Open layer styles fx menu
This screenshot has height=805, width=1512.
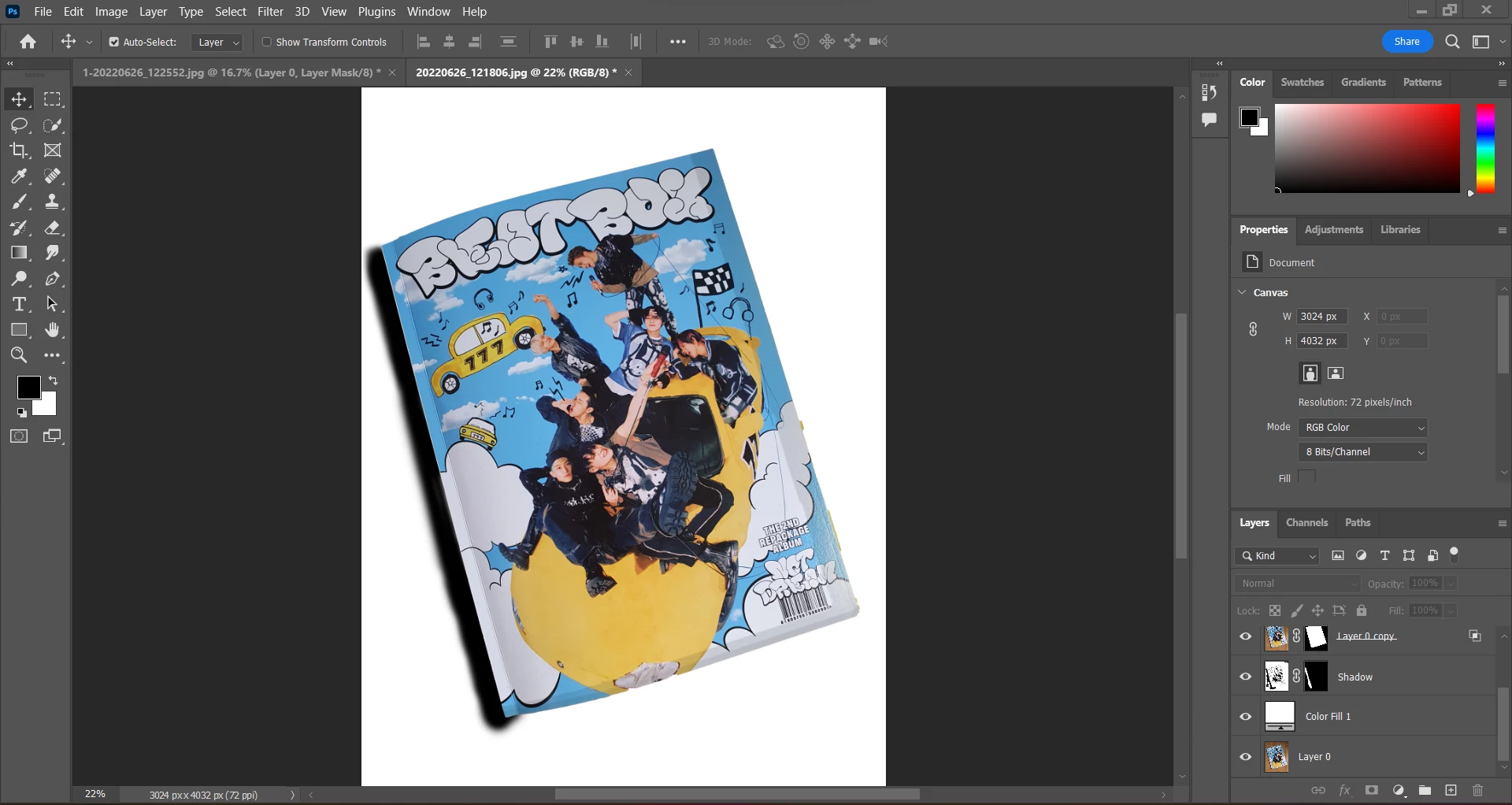(x=1345, y=791)
